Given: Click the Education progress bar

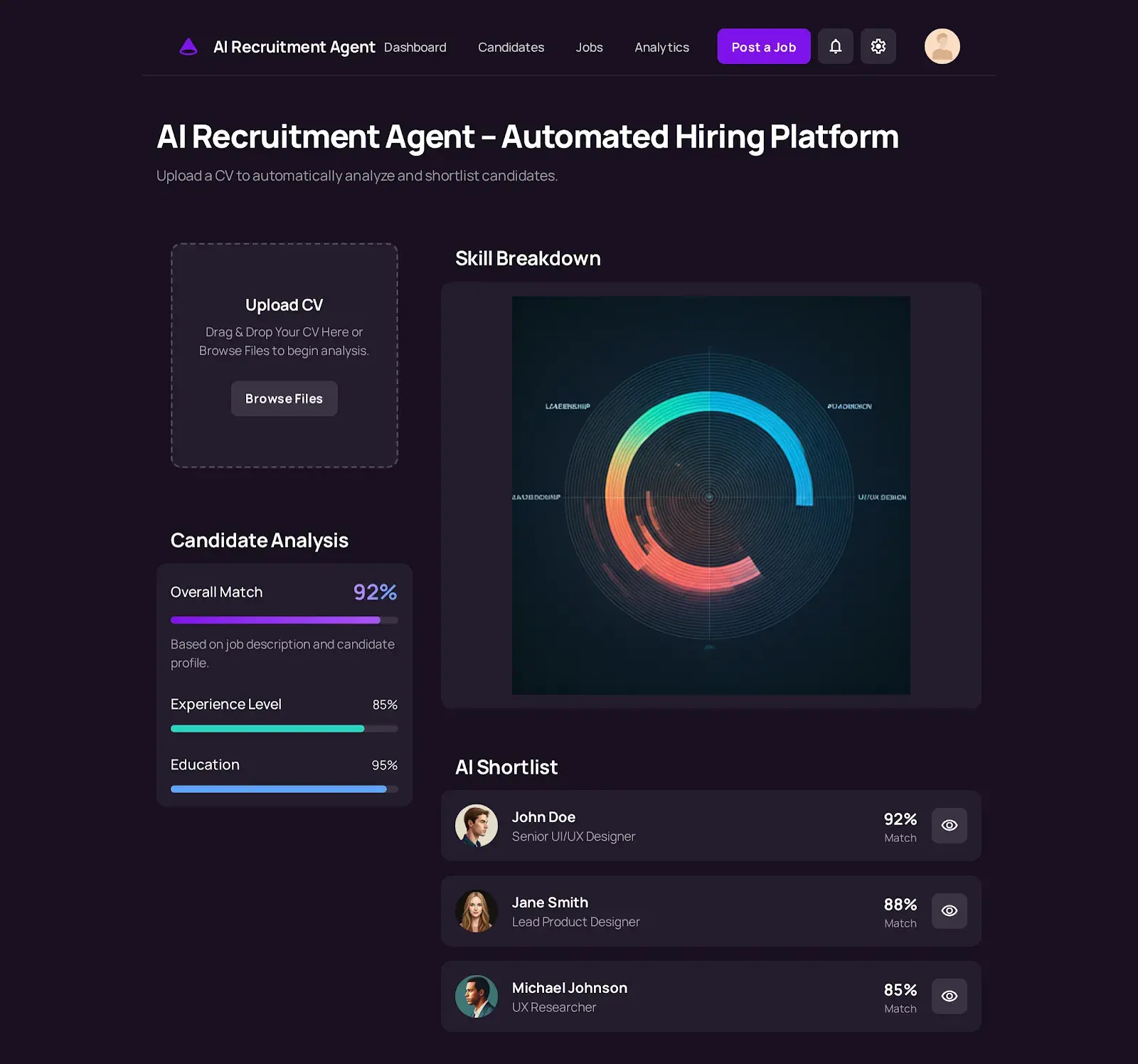Looking at the screenshot, I should click(x=284, y=789).
